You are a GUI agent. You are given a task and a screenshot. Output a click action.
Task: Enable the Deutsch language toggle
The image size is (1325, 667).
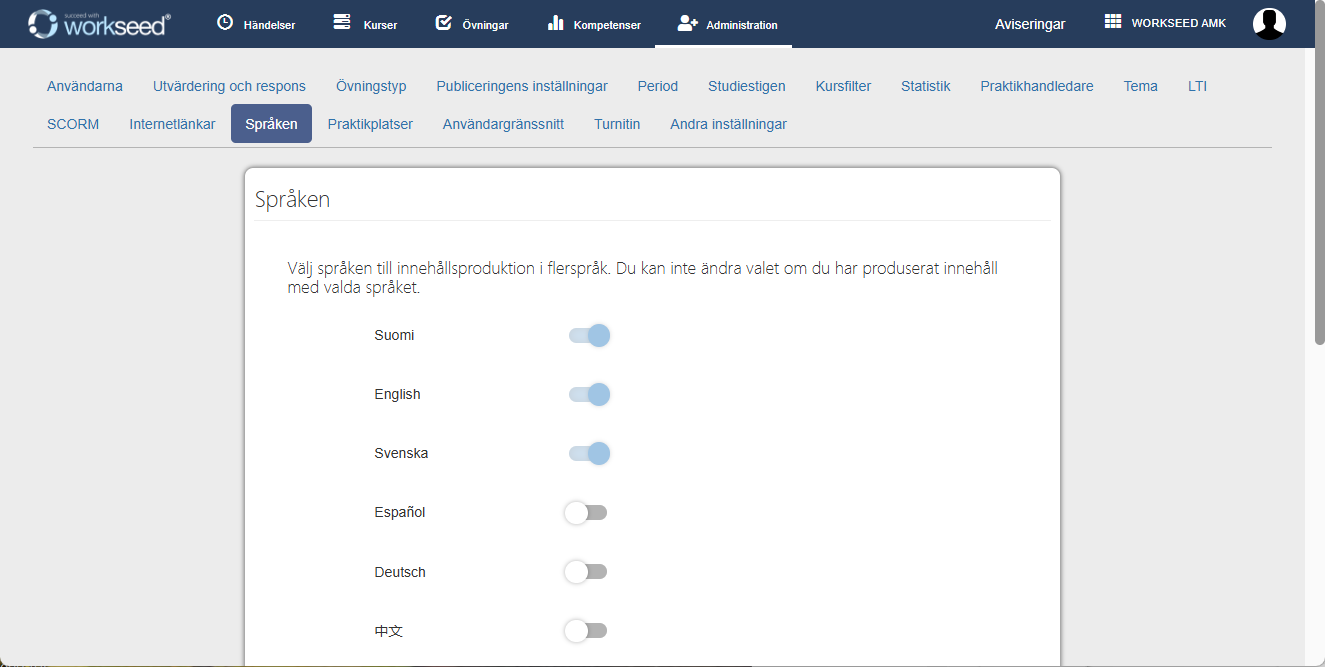pos(586,572)
